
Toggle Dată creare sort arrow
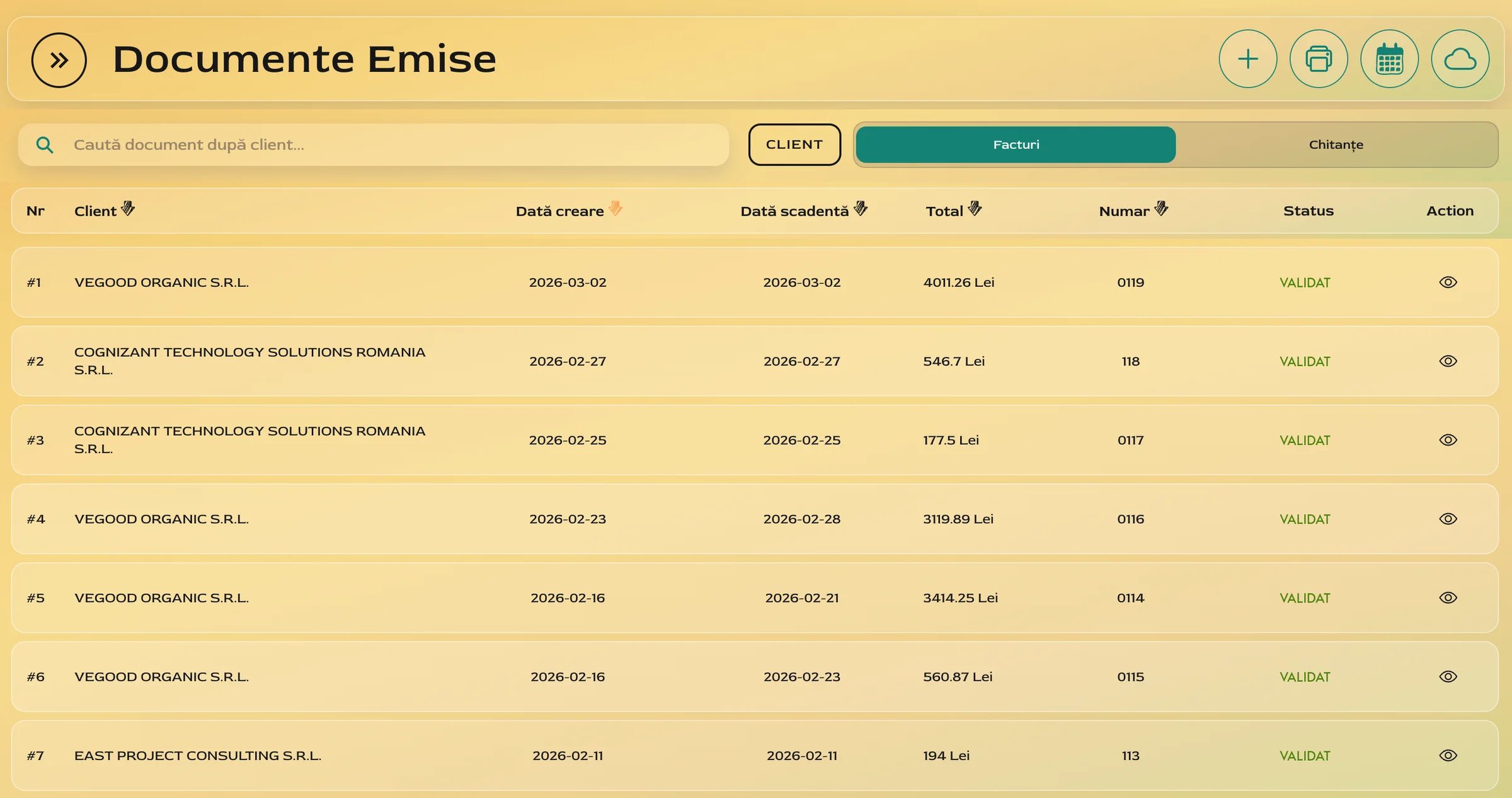616,209
